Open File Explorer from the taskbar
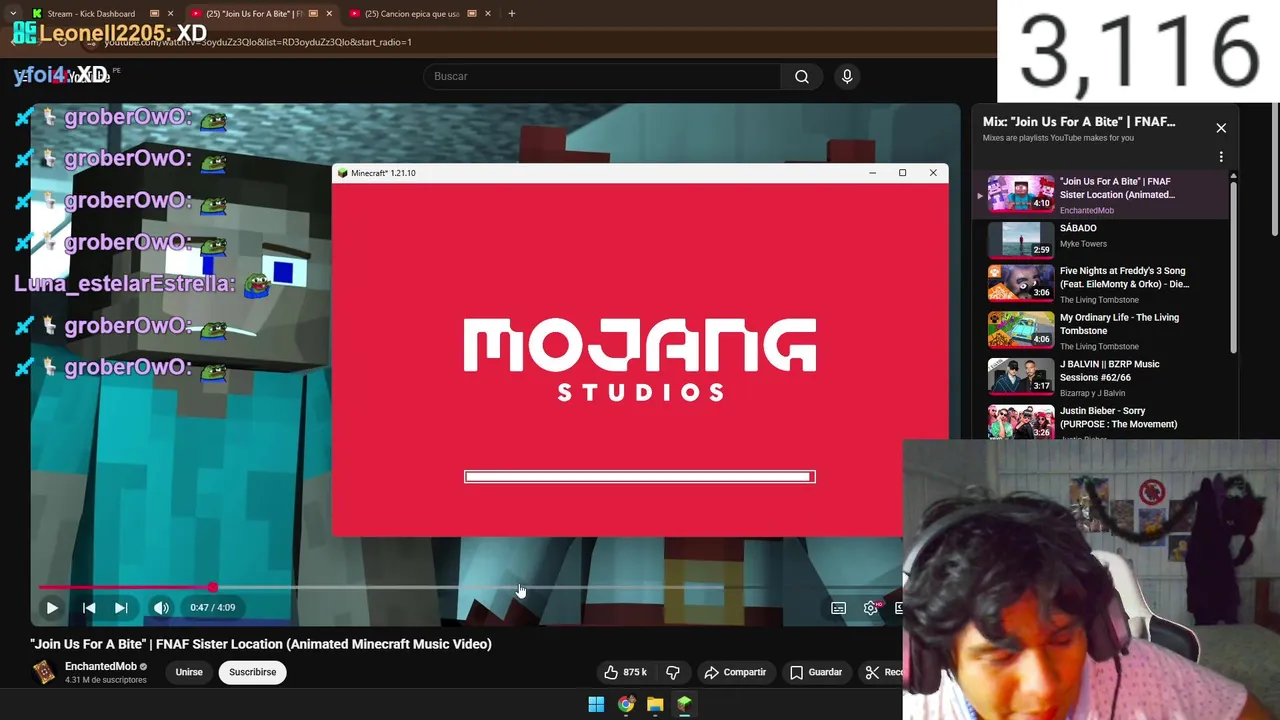 (655, 704)
